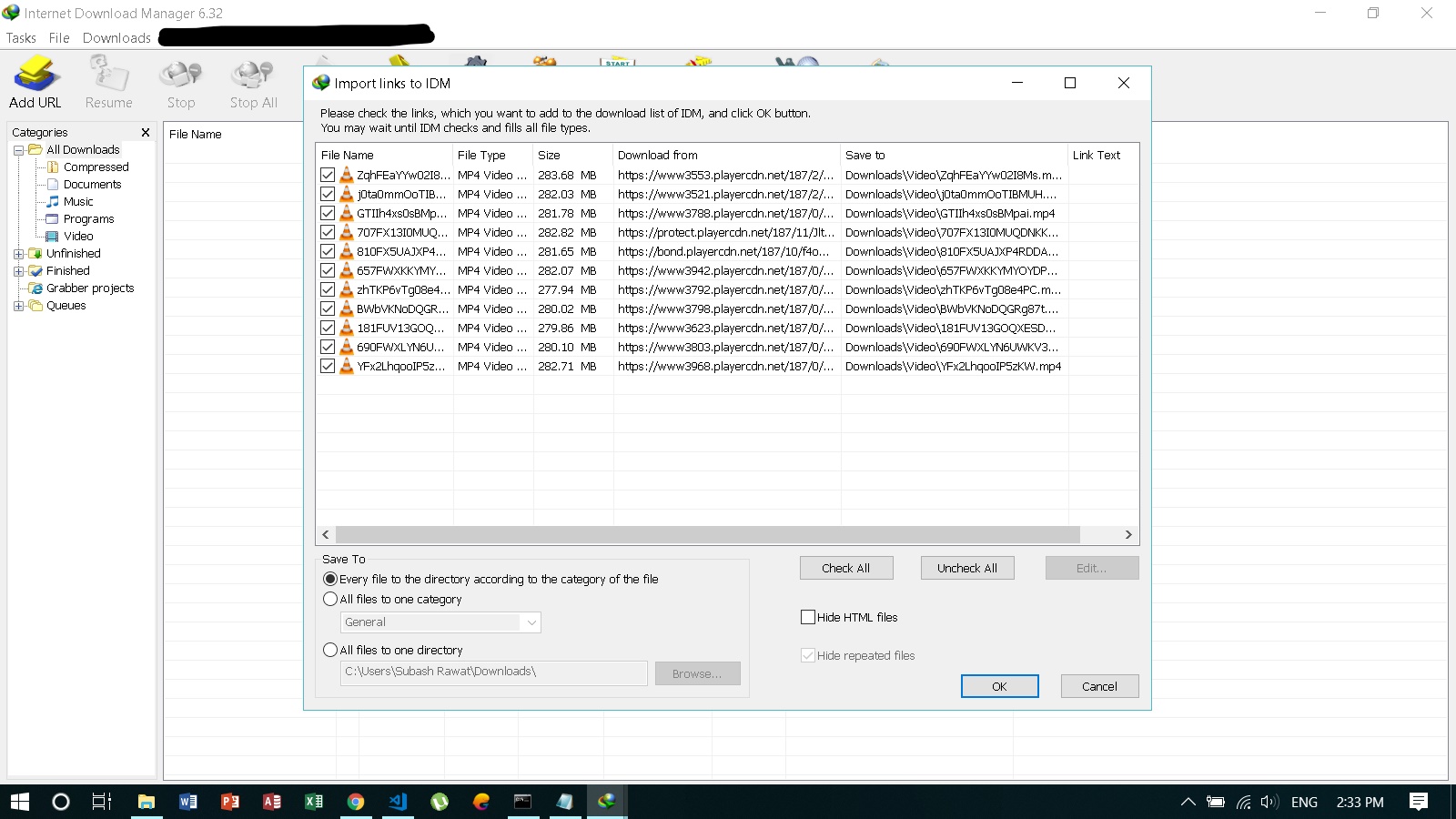Image resolution: width=1456 pixels, height=819 pixels.
Task: Expand the Finished tree node
Action: tap(18, 270)
